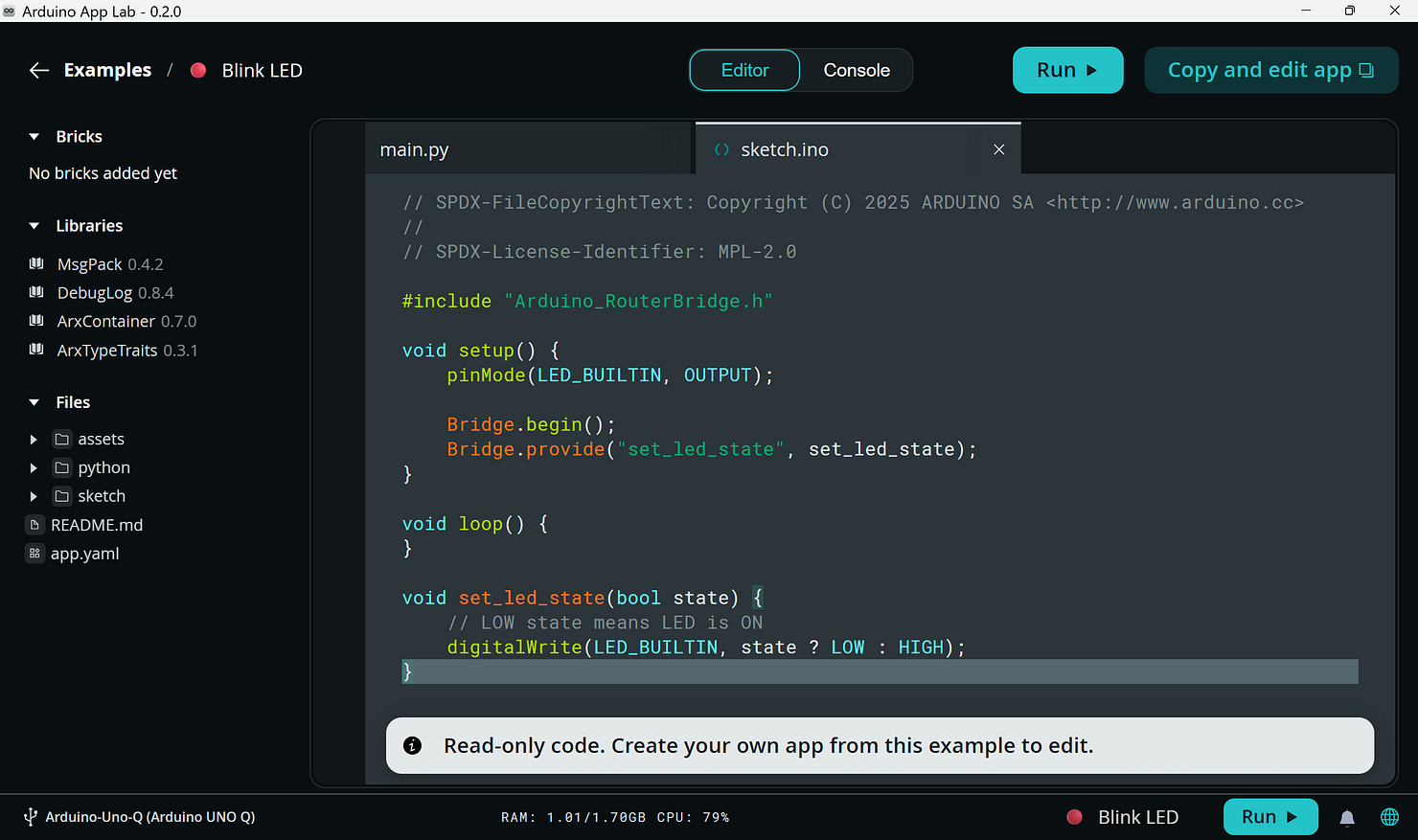This screenshot has height=840, width=1418.
Task: Expand the sketch folder
Action: click(x=34, y=496)
